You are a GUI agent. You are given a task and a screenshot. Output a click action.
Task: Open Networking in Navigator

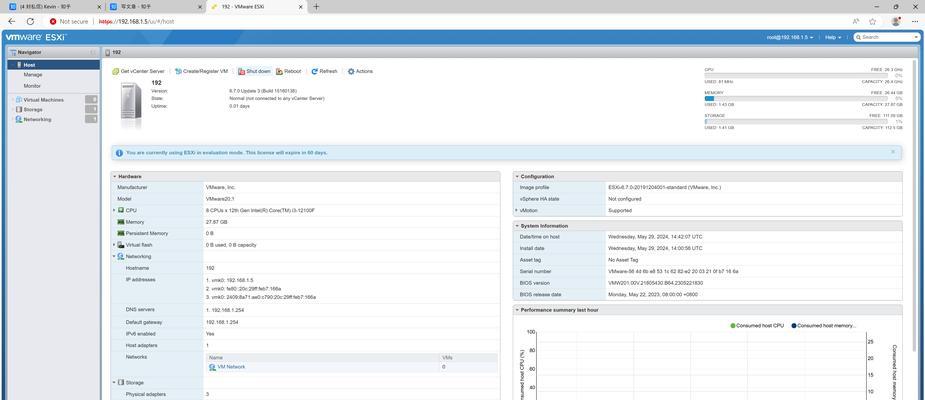[37, 119]
